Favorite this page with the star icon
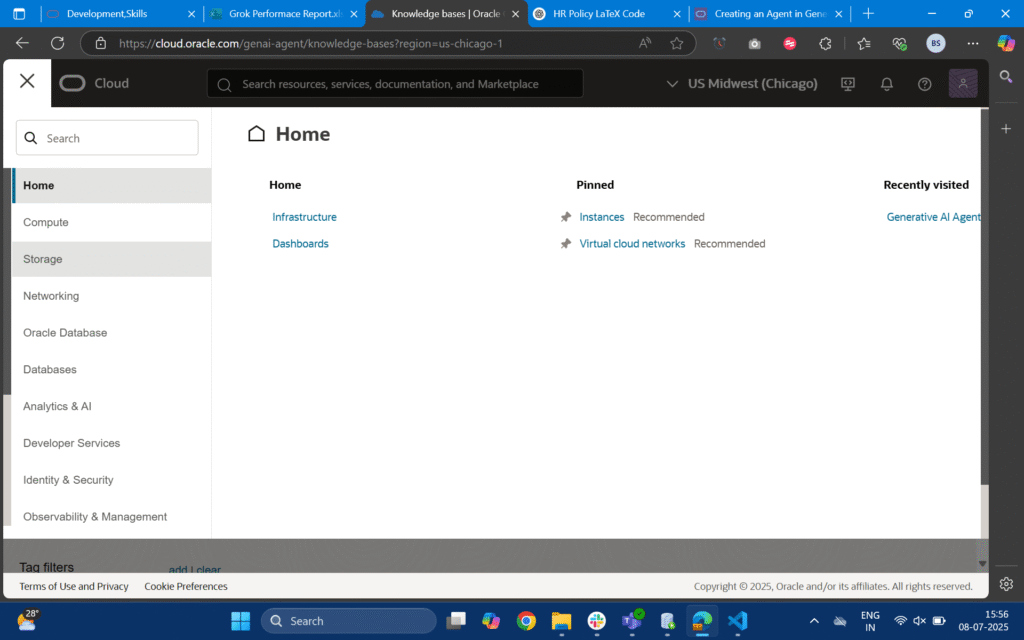This screenshot has width=1024, height=640. 677,44
